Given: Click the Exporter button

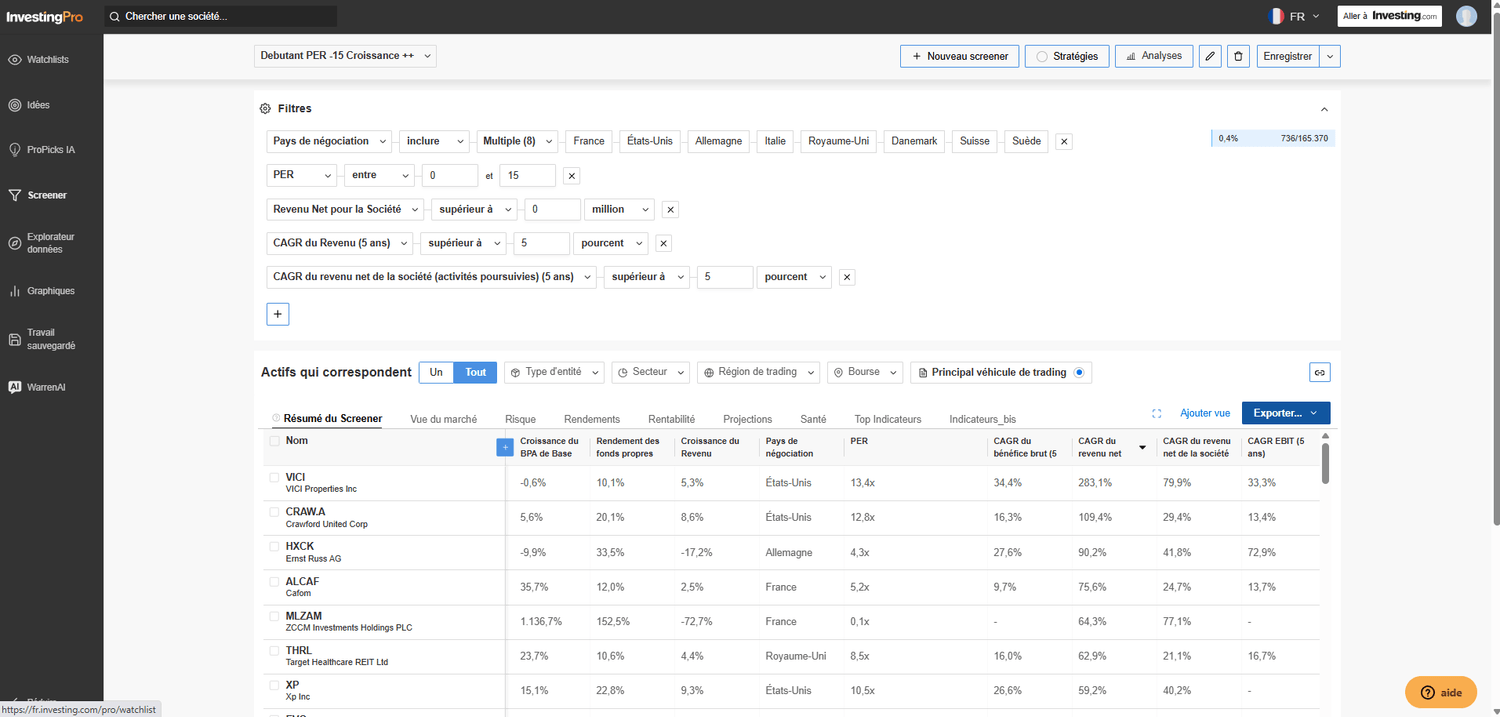Looking at the screenshot, I should [x=1286, y=413].
